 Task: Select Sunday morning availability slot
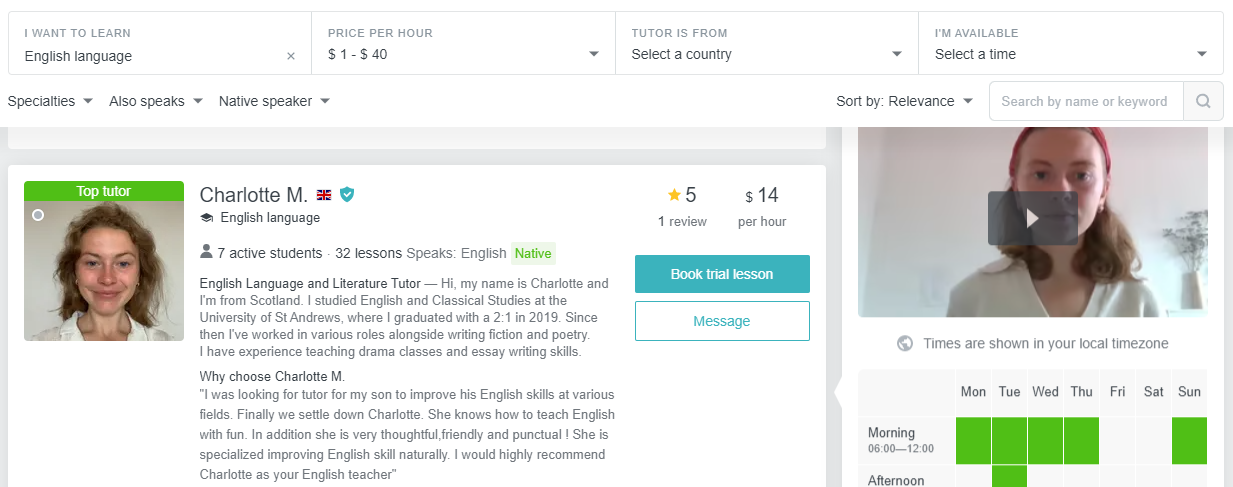(x=1189, y=440)
